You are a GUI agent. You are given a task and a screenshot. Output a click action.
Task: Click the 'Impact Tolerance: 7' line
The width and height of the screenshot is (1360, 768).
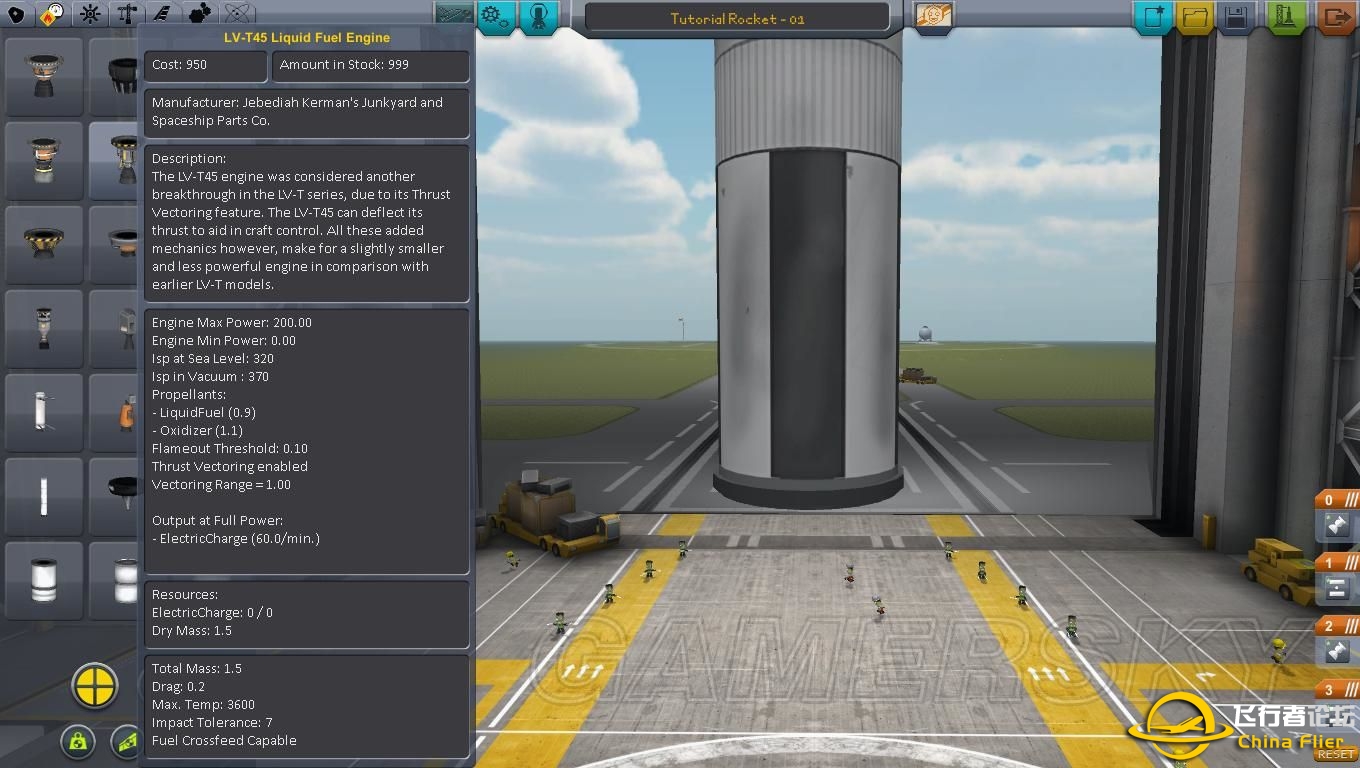[x=212, y=722]
